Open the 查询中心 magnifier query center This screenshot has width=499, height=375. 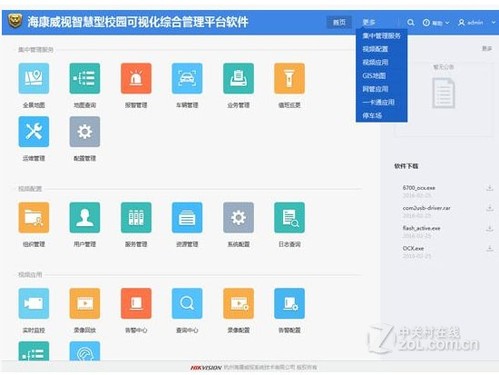point(187,303)
